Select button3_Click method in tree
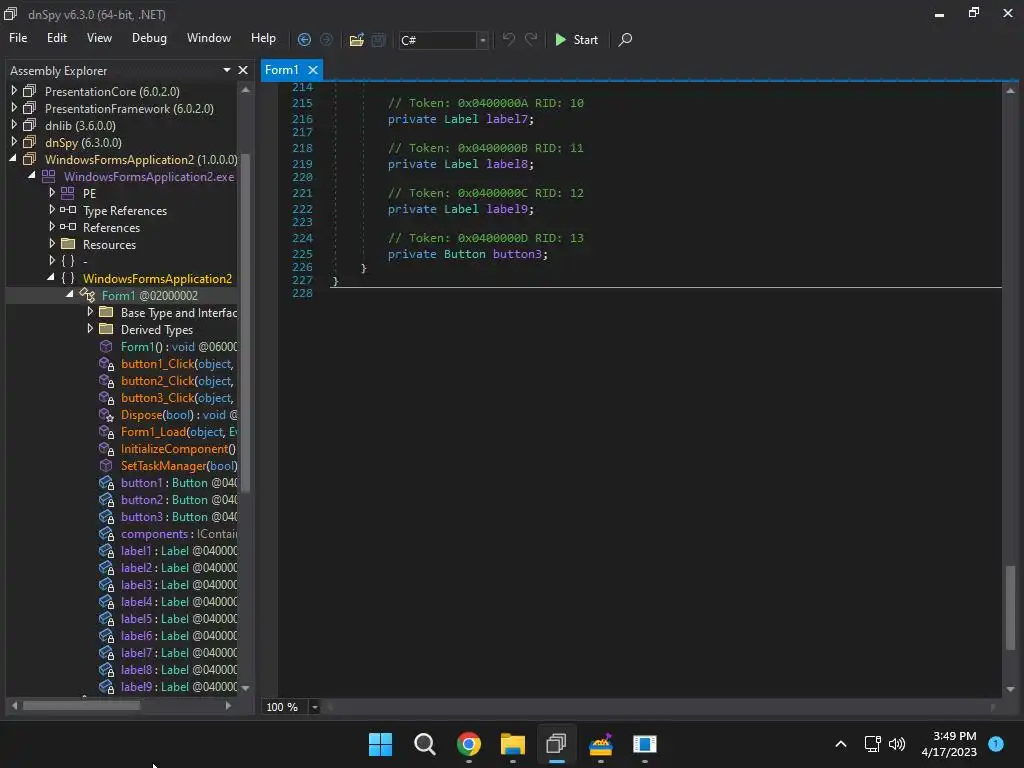 pos(177,398)
